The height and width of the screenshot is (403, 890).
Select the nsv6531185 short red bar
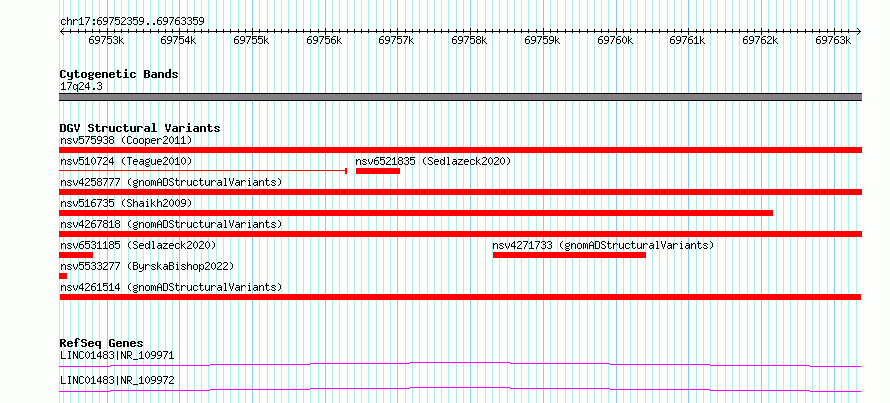(76, 255)
